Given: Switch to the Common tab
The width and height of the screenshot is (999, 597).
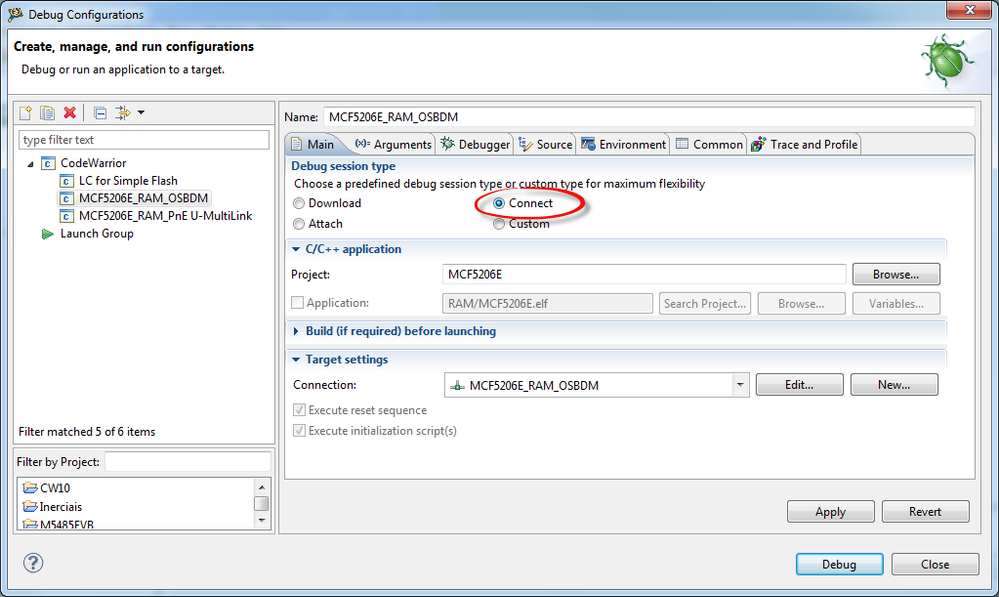Looking at the screenshot, I should point(709,145).
